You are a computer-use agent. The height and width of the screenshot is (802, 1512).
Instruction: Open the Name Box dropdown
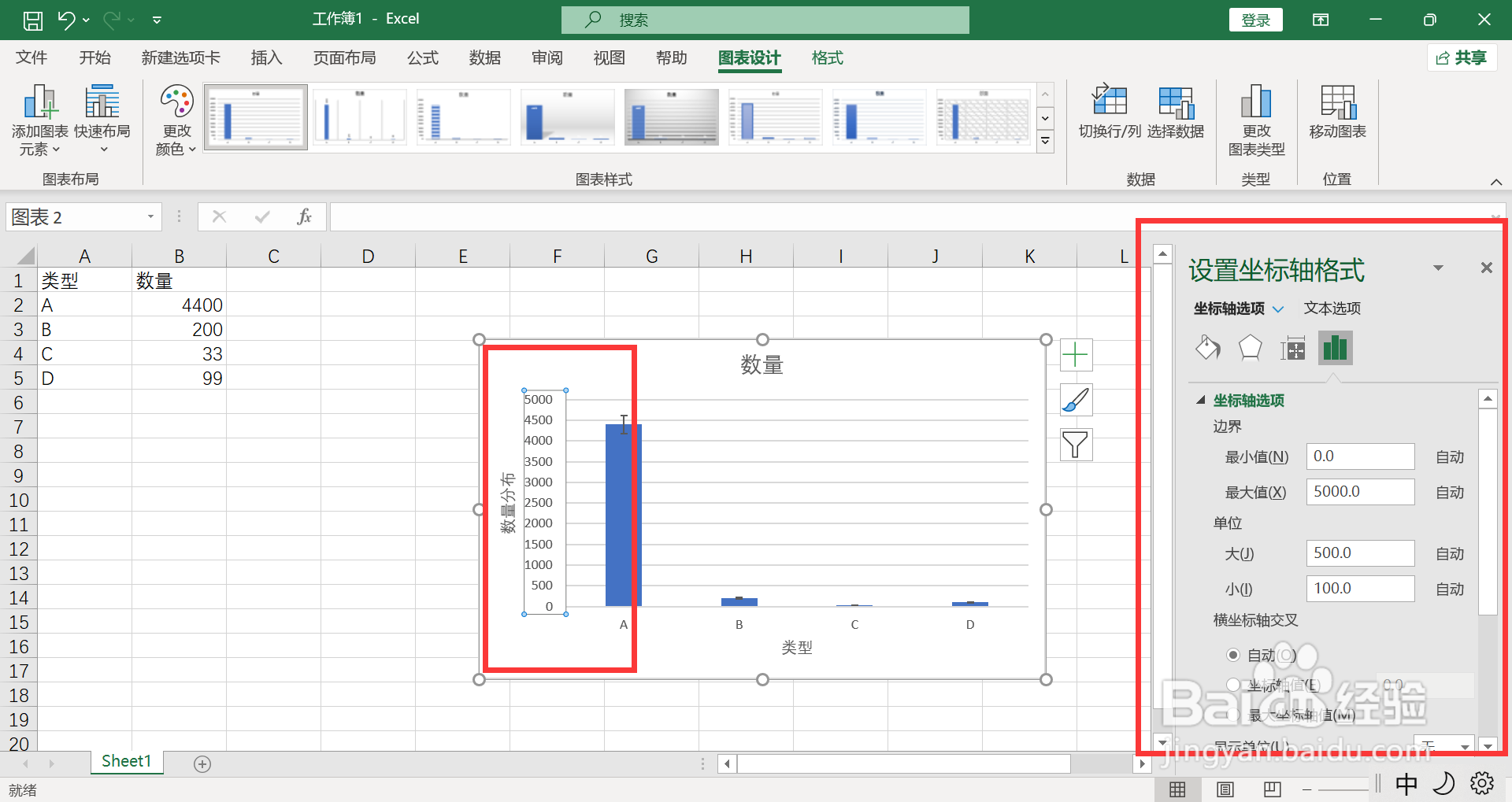150,216
